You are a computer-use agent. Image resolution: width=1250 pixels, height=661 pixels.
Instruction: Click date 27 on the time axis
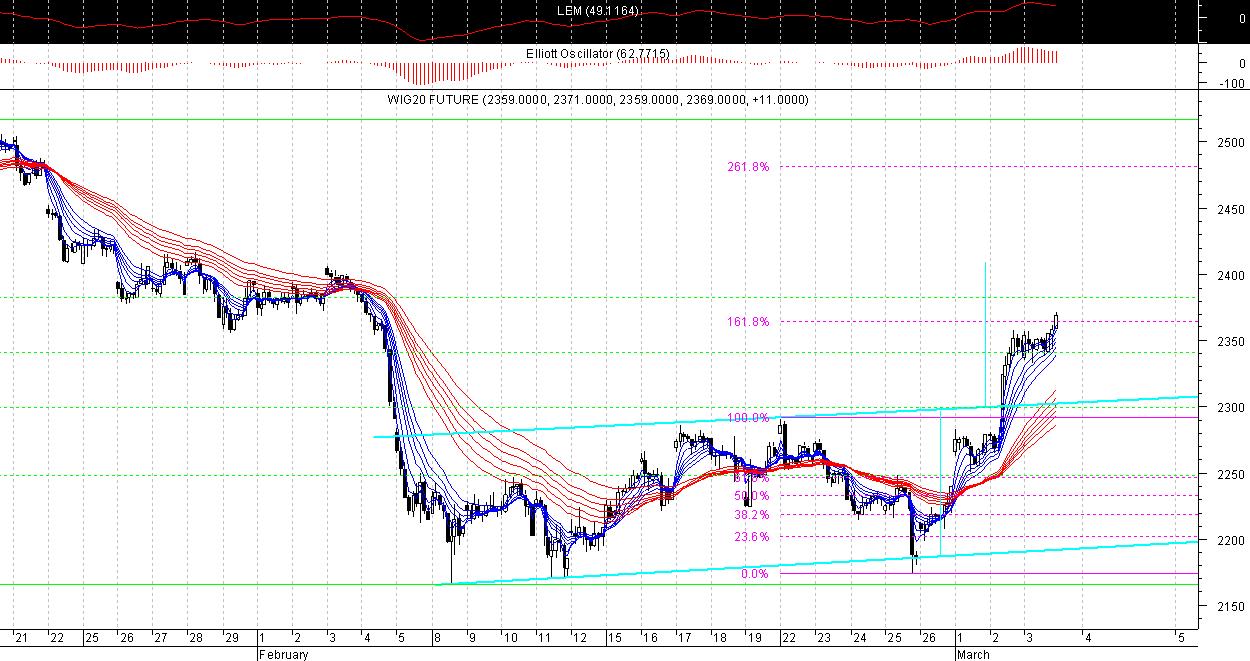click(x=161, y=638)
